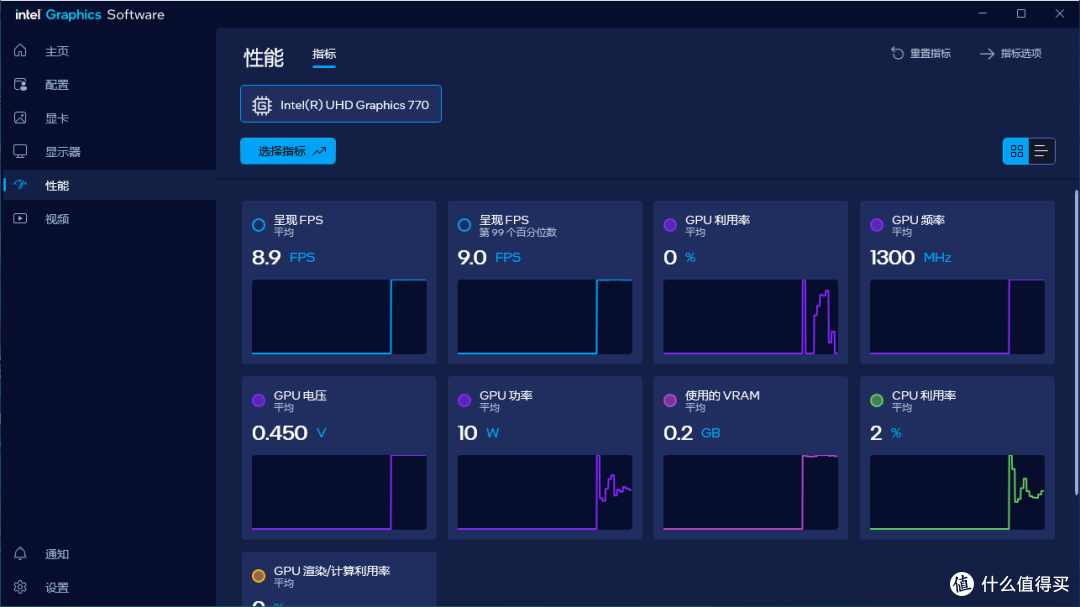
Task: Click the 配置 profile icon
Action: tap(20, 84)
